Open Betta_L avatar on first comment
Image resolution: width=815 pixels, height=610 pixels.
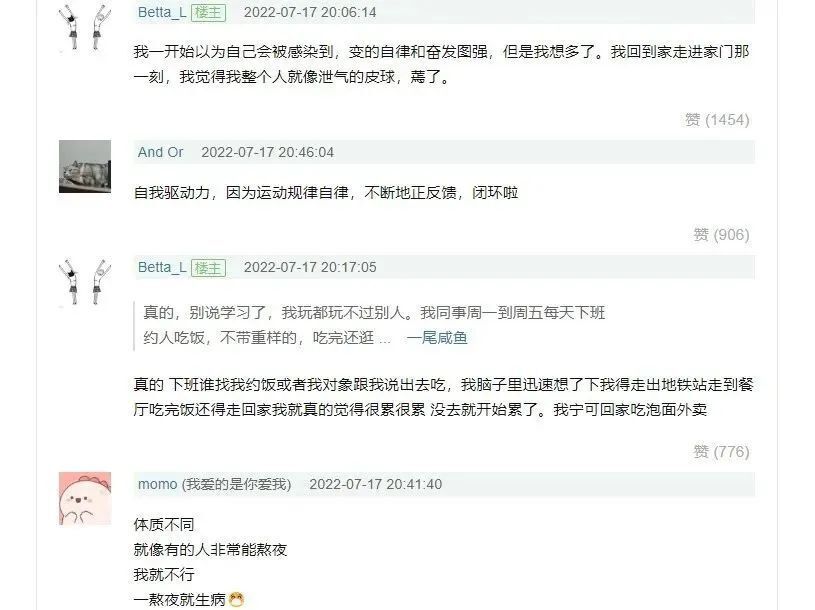click(85, 27)
